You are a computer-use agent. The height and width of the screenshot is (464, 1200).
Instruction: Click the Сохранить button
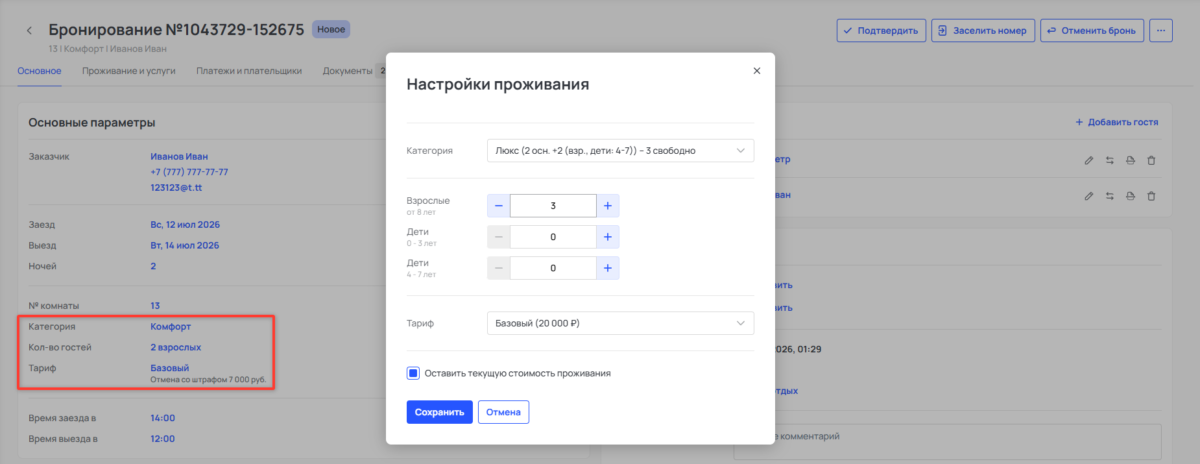[439, 412]
